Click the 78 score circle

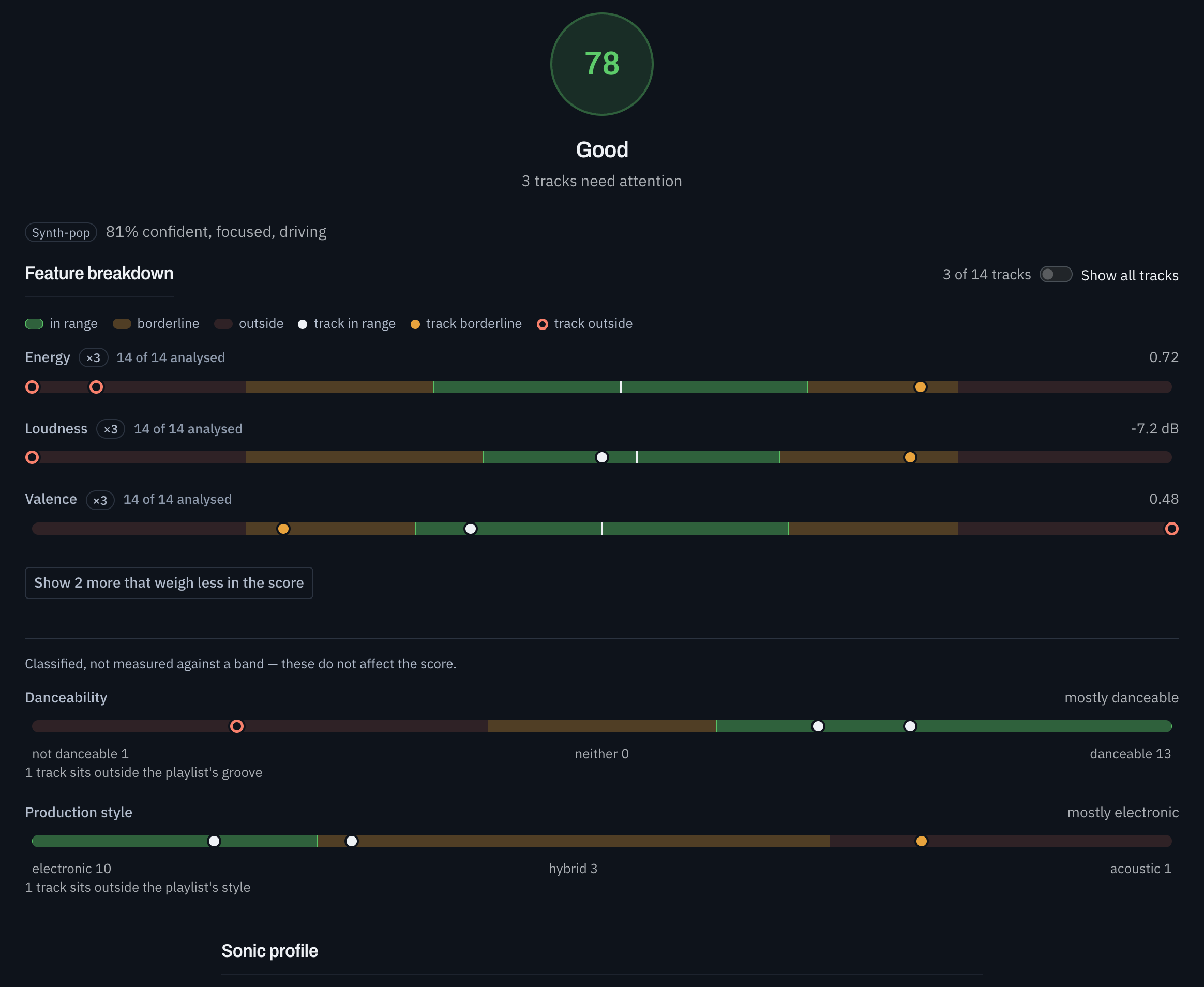point(602,64)
